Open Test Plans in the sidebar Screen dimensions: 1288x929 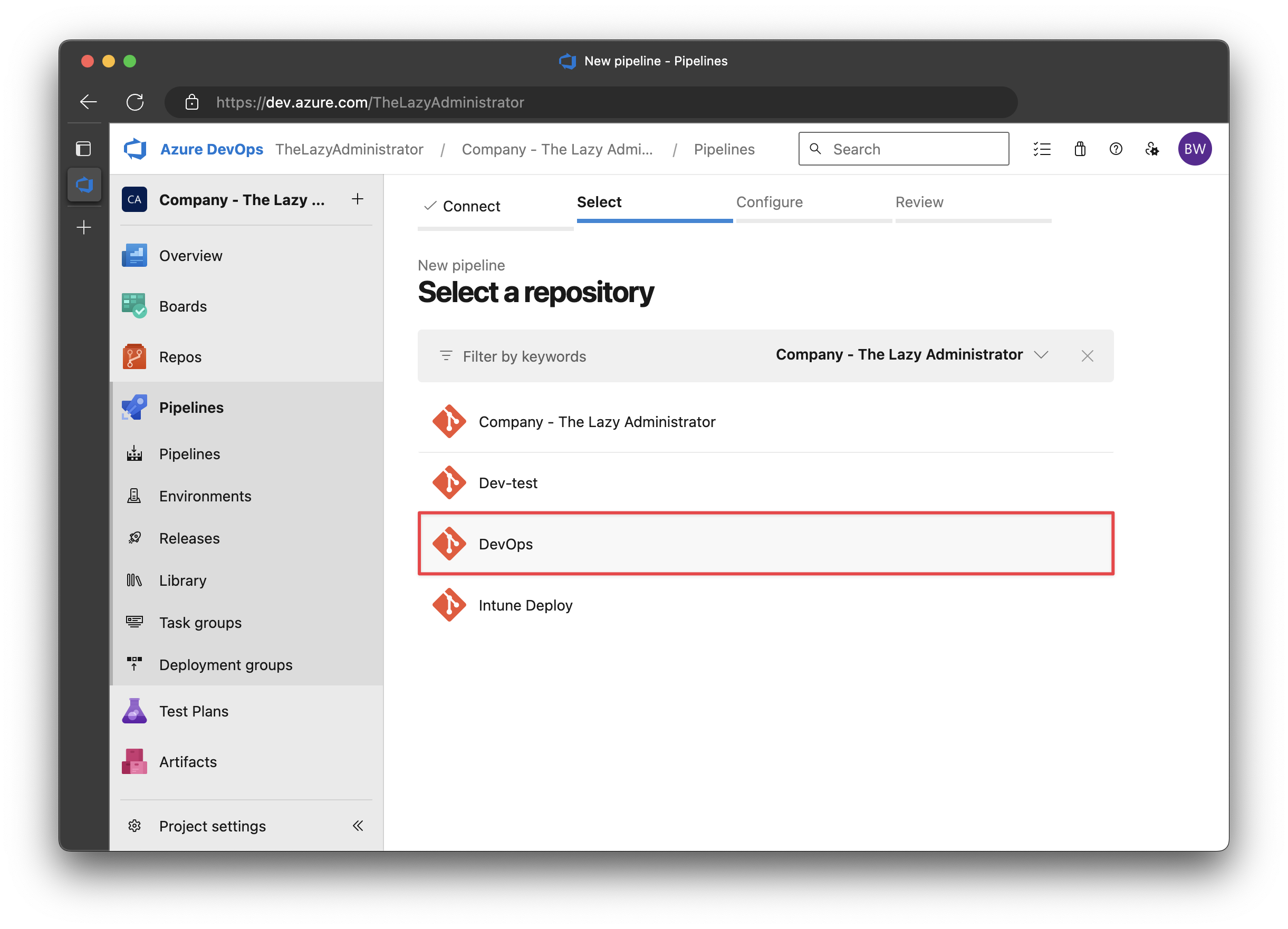[x=246, y=712]
